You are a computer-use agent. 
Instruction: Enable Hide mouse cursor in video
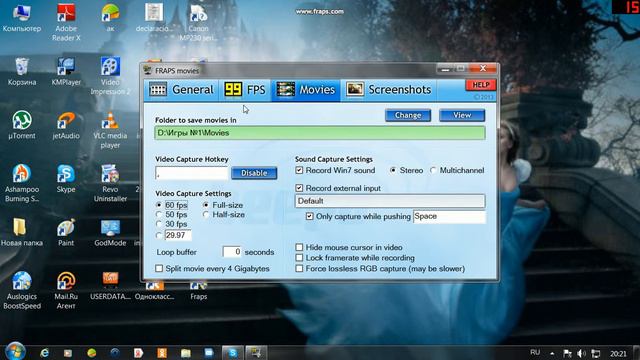(299, 247)
